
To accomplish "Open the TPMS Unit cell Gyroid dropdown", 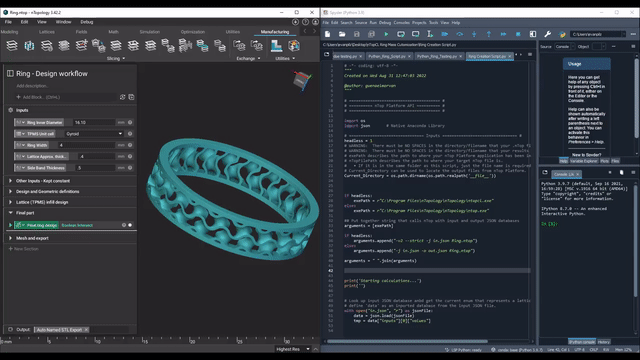I will click(93, 133).
